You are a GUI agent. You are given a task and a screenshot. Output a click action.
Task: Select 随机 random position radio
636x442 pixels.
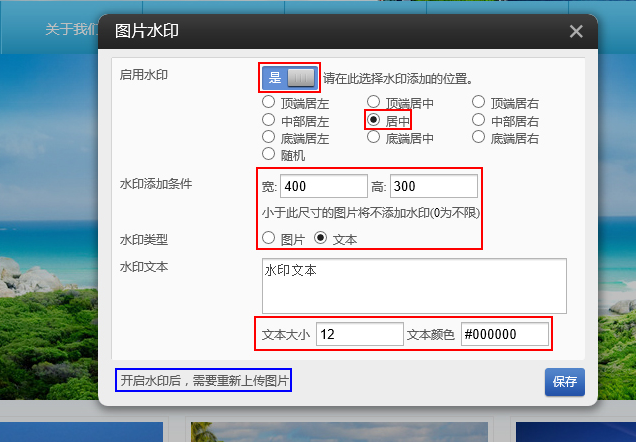click(x=268, y=154)
